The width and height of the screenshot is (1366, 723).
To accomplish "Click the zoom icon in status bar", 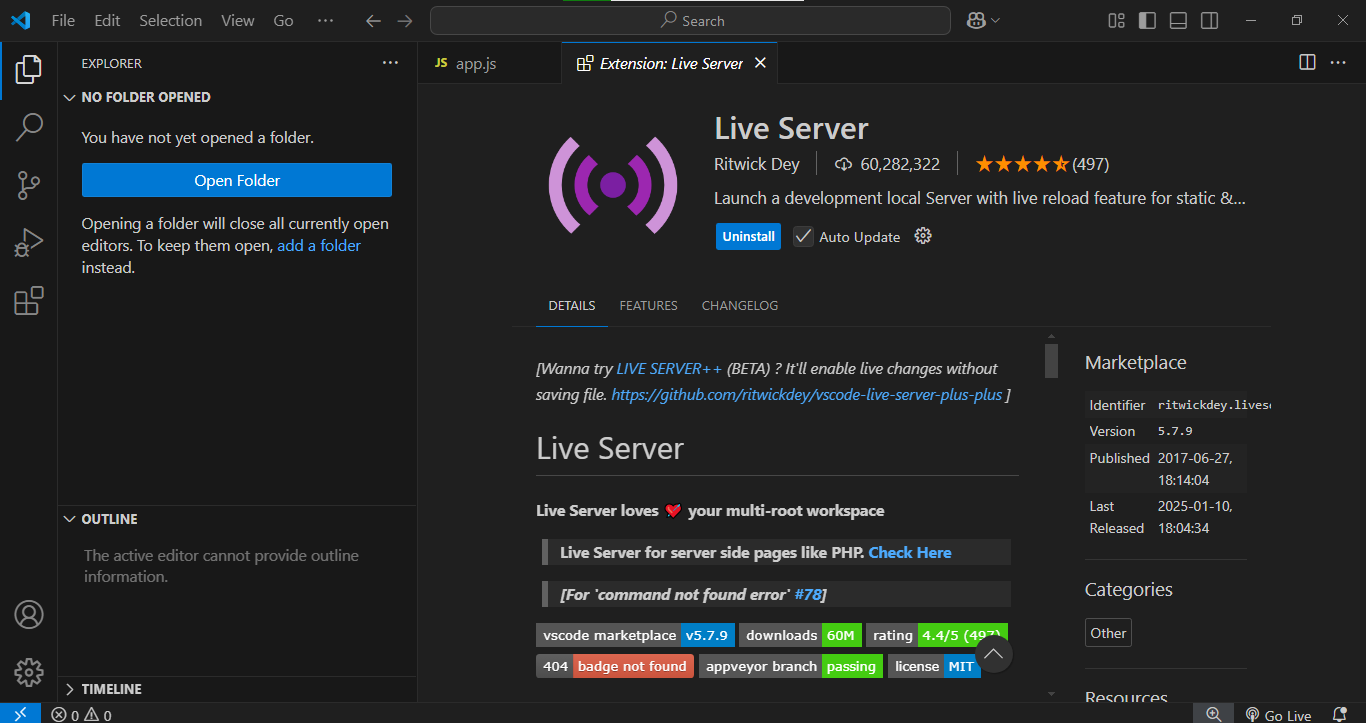I will (x=1213, y=714).
